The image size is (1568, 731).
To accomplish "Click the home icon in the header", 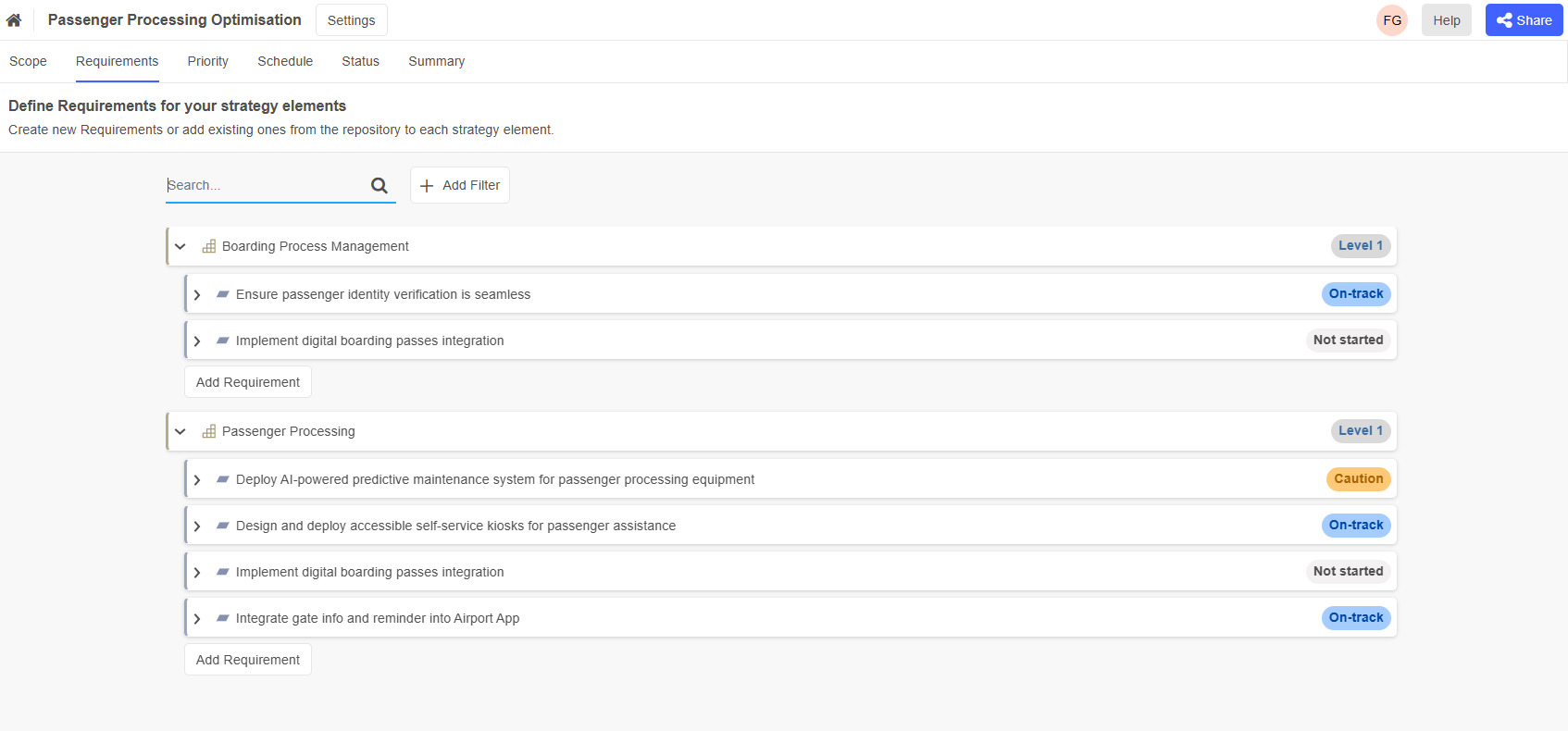I will (14, 19).
